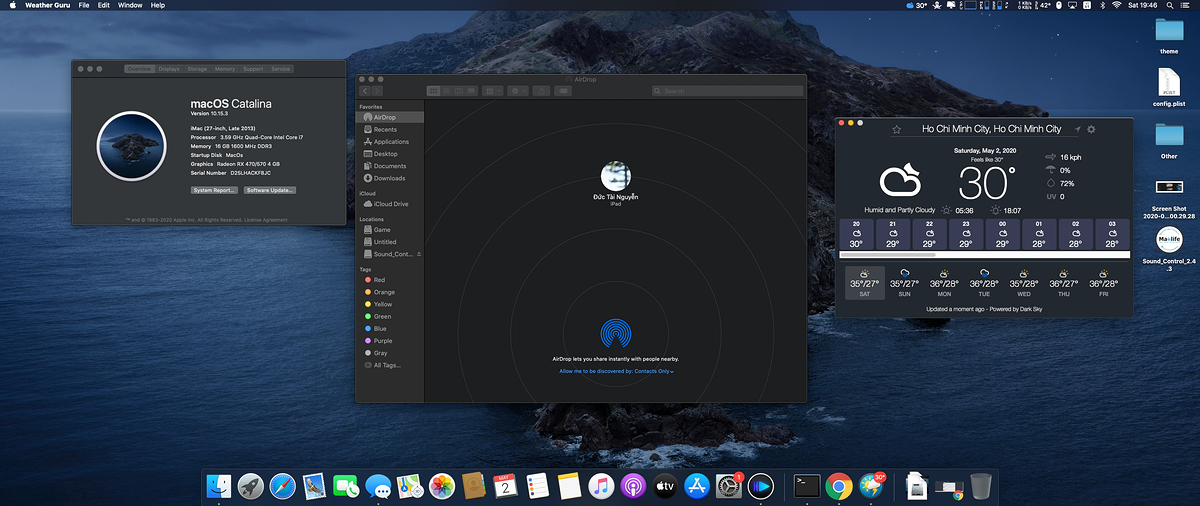
Task: Open Terminal from the Dock
Action: (x=807, y=486)
